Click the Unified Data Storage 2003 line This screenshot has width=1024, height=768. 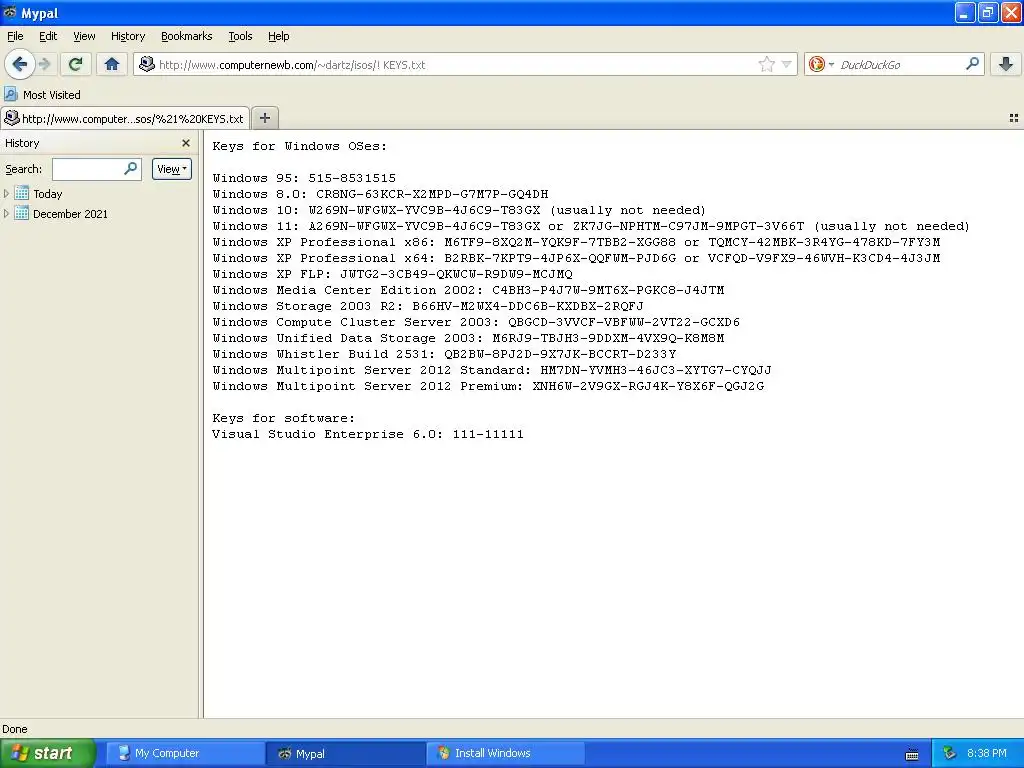(x=468, y=338)
